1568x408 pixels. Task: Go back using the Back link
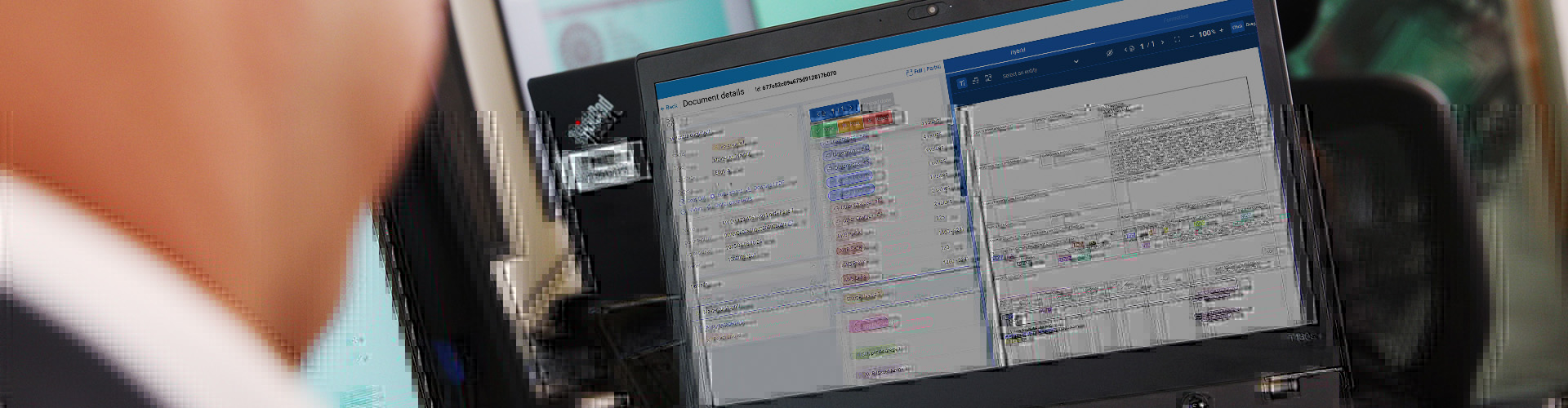[x=669, y=106]
